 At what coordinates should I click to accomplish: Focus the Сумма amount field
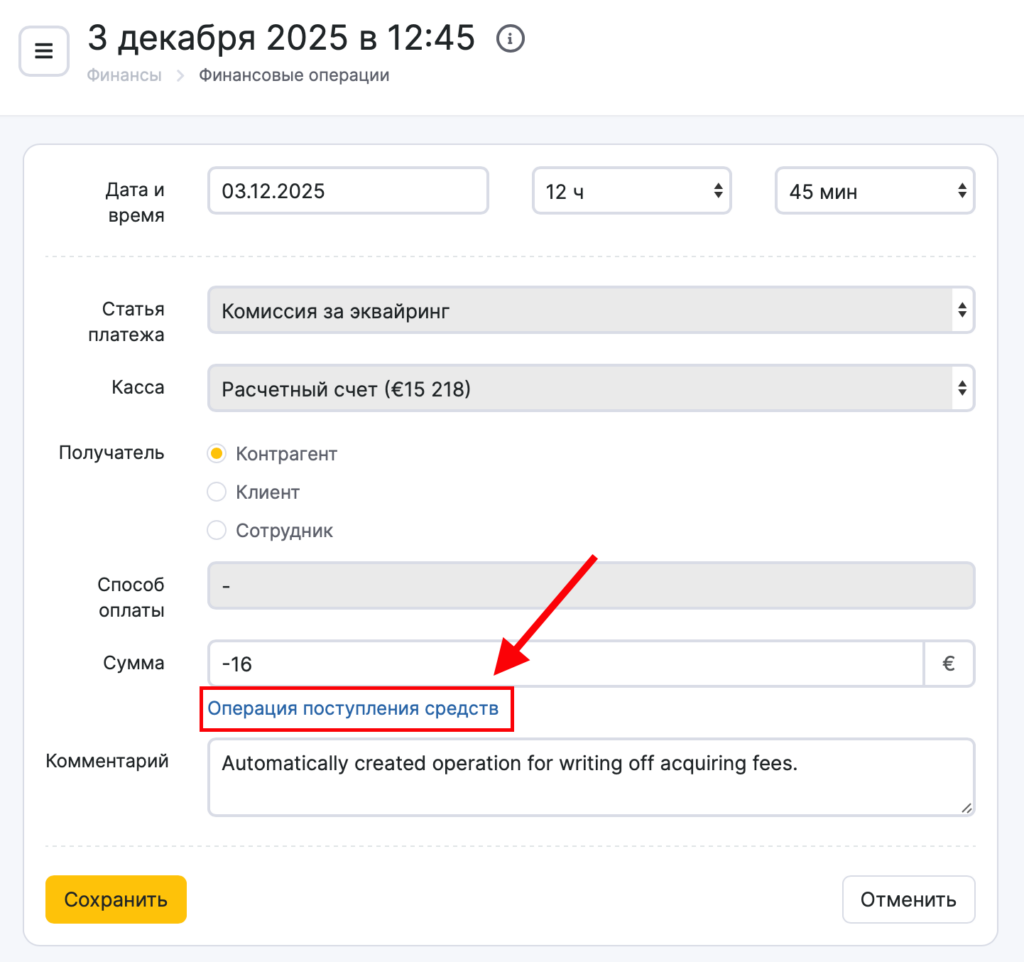(x=565, y=664)
